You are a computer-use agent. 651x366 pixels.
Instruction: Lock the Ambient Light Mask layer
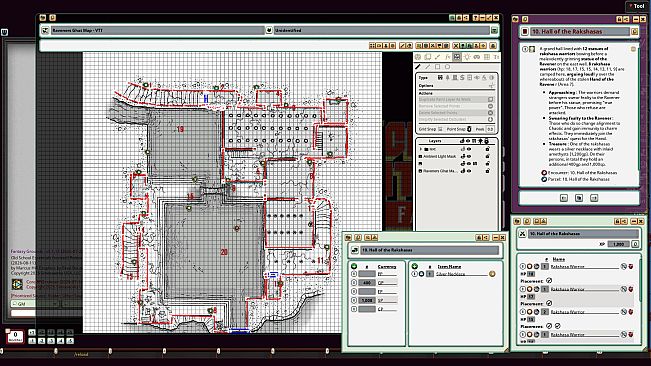487,156
